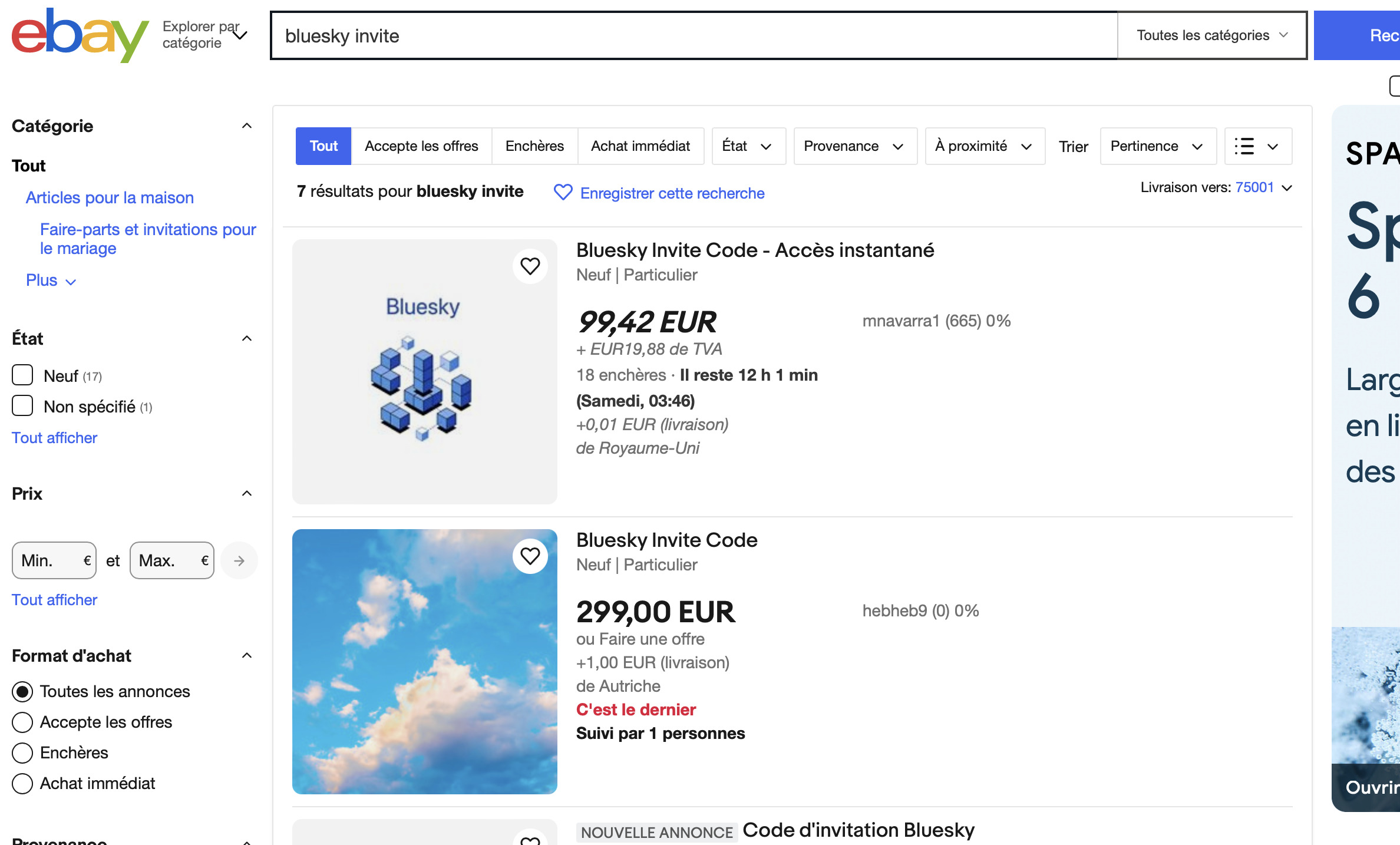Collapse the Catégorie filter section
Screen dimensions: 1400x845
[247, 126]
